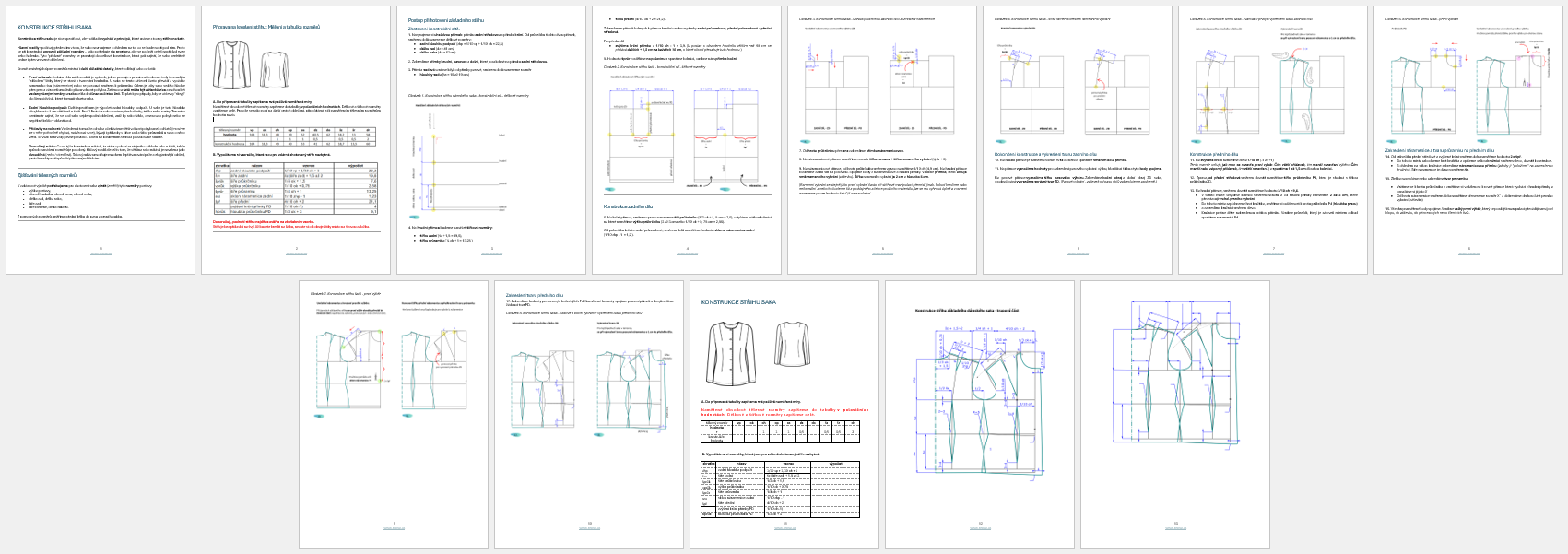
Task: Select the page 10 thumbnail
Action: 589,417
